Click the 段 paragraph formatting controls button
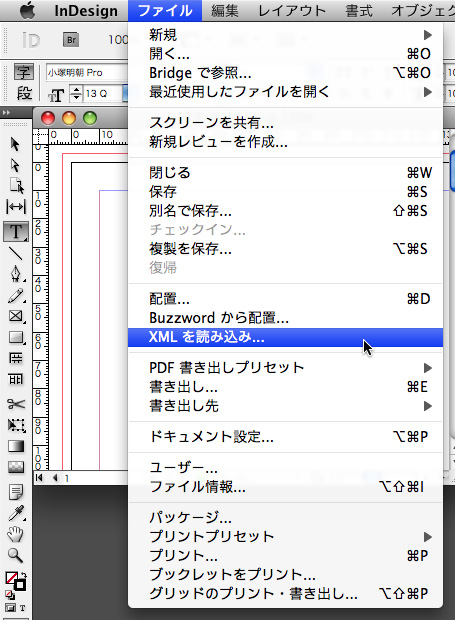Image resolution: width=455 pixels, height=620 pixels. click(x=24, y=94)
